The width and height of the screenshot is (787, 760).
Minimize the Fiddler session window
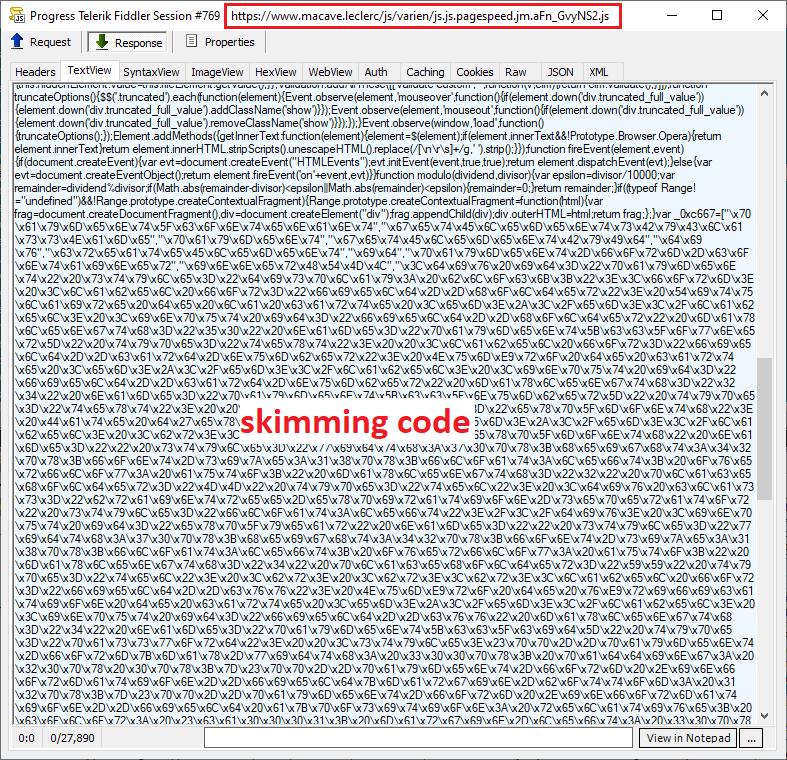click(x=672, y=16)
